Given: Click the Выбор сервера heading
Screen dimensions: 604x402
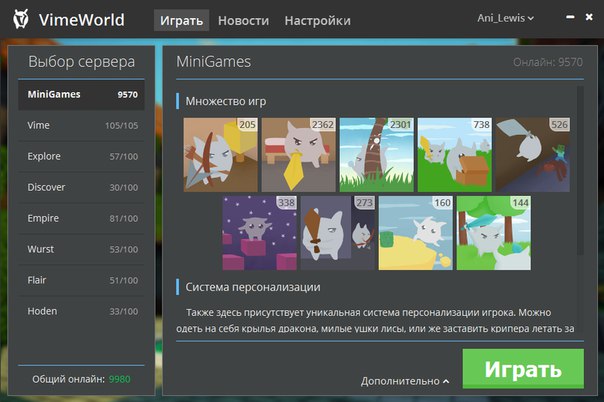Looking at the screenshot, I should coord(82,62).
